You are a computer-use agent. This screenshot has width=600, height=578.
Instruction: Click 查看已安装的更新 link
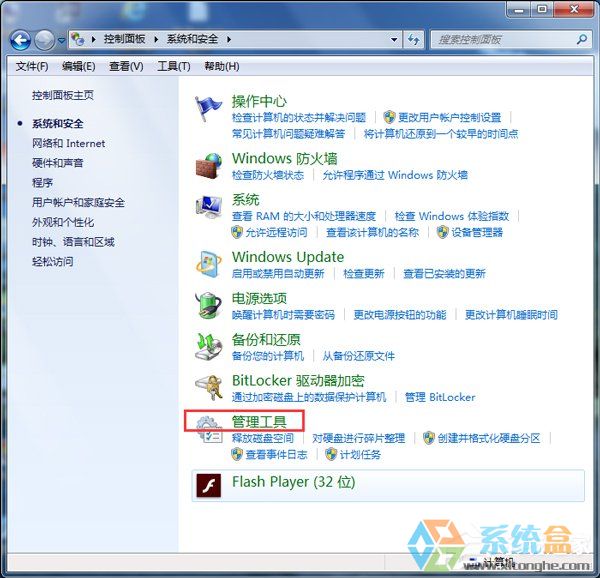(x=444, y=274)
